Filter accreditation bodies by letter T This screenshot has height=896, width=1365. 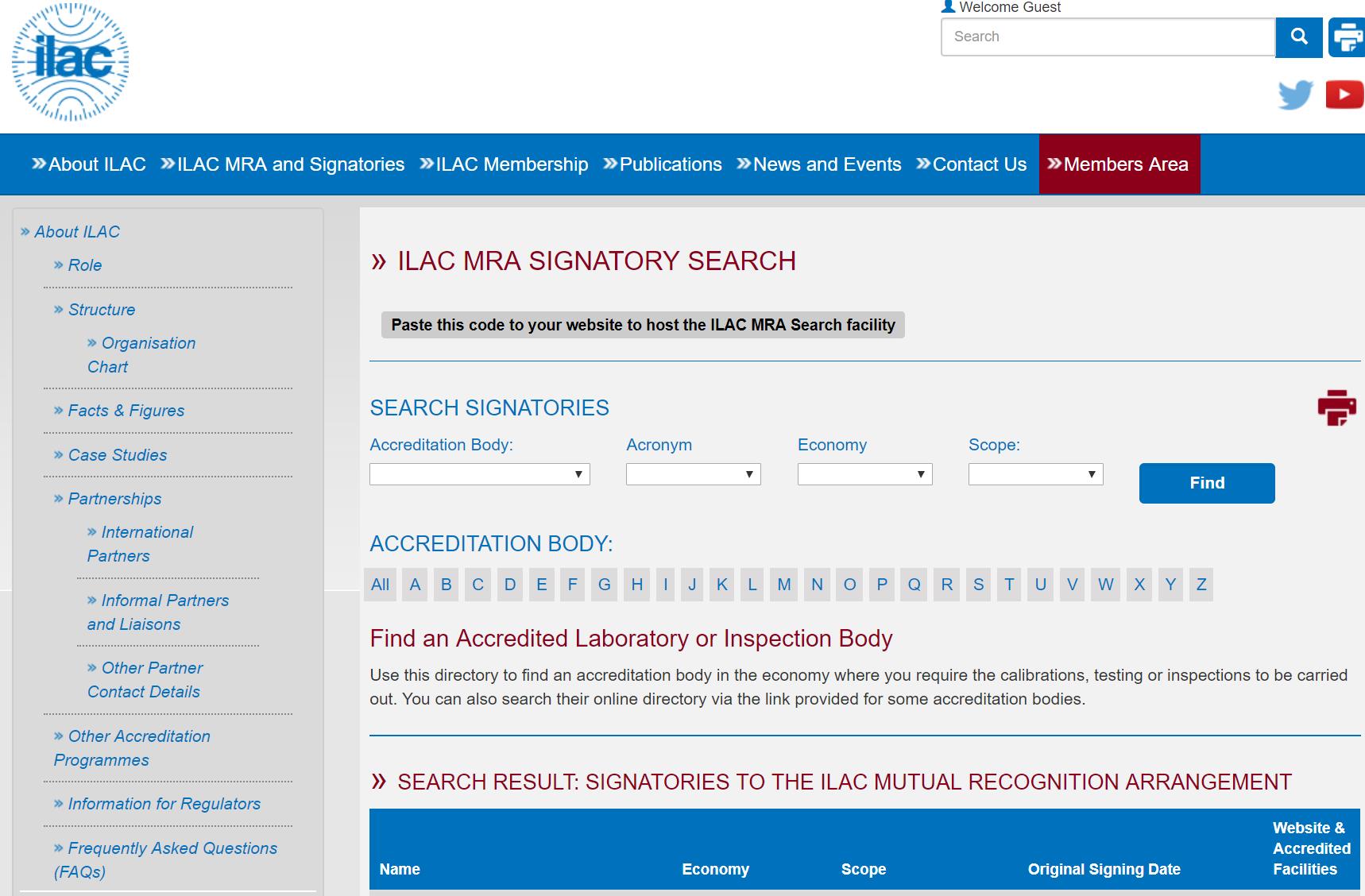(1009, 585)
